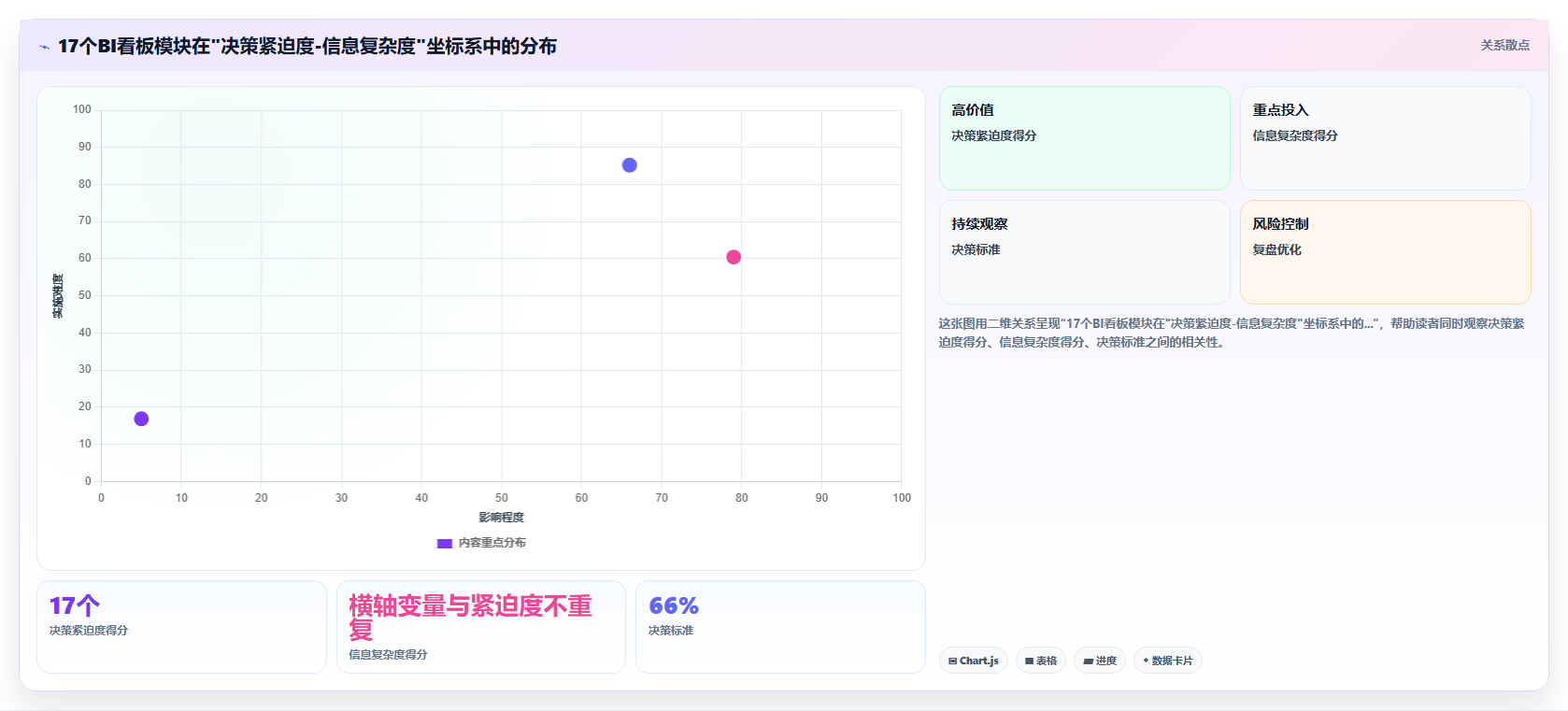Click the Chart.js tag
Image resolution: width=1568 pixels, height=711 pixels.
[x=974, y=661]
